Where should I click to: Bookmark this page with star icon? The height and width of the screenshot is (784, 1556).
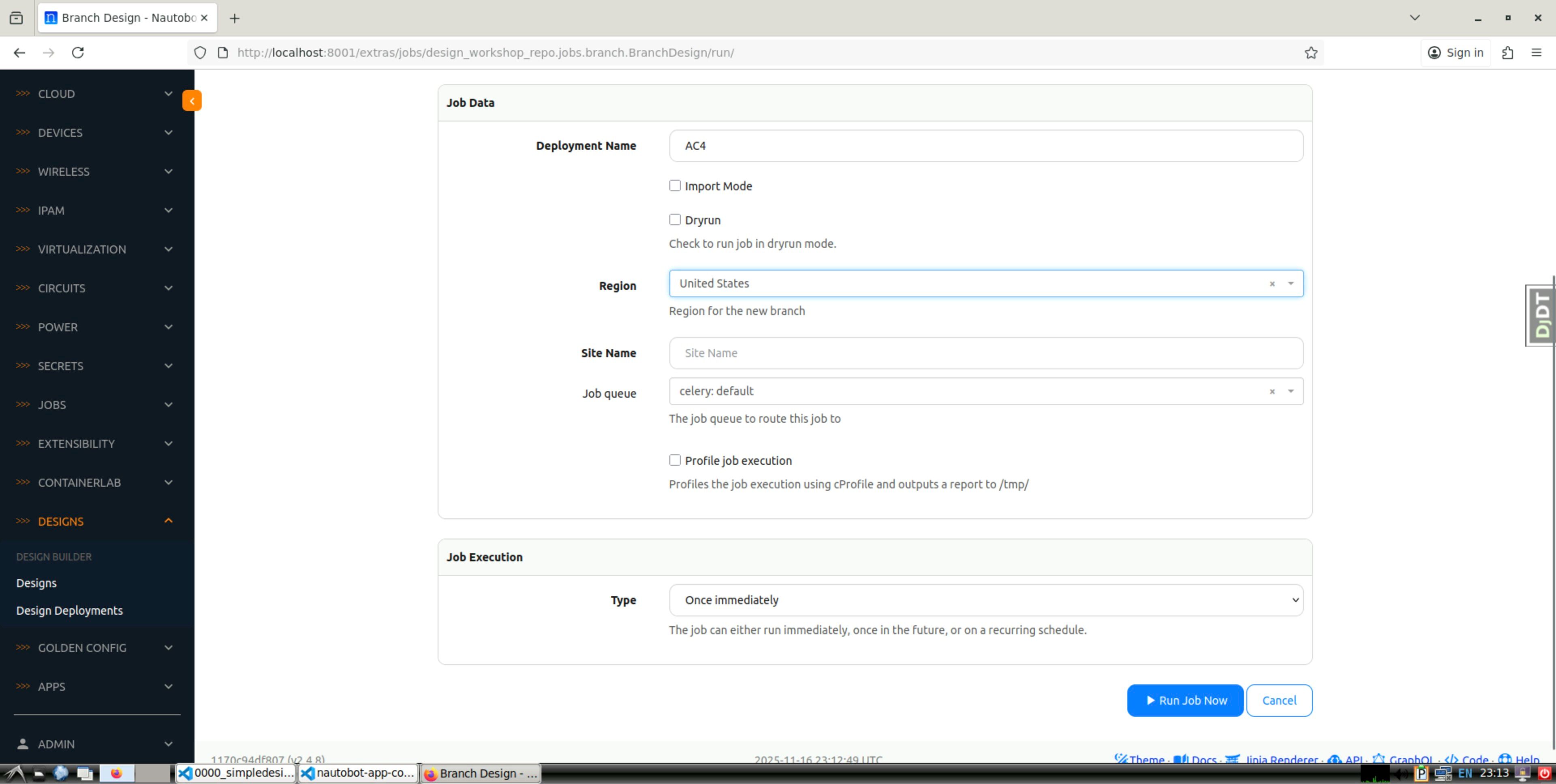click(1310, 53)
